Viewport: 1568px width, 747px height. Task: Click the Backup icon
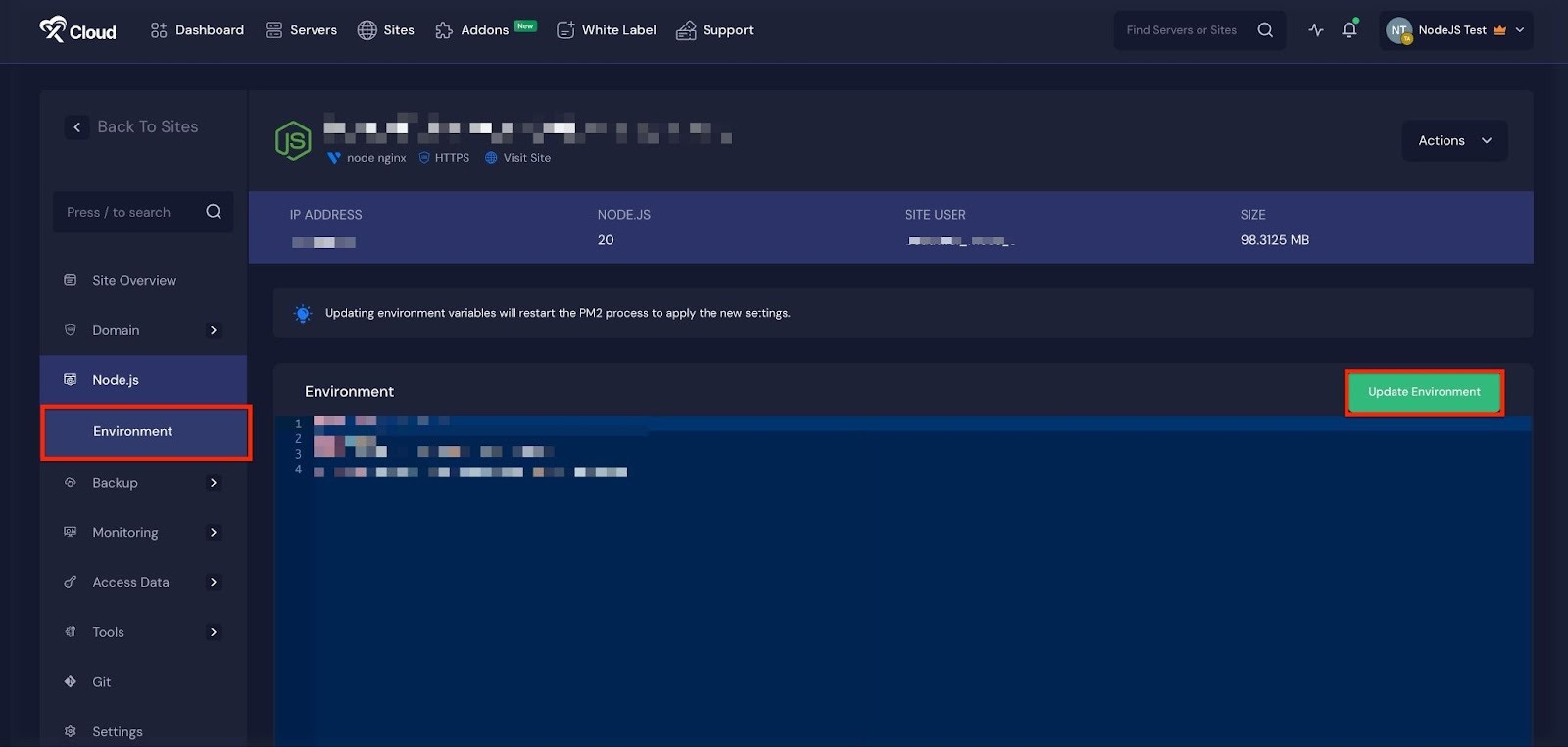71,483
